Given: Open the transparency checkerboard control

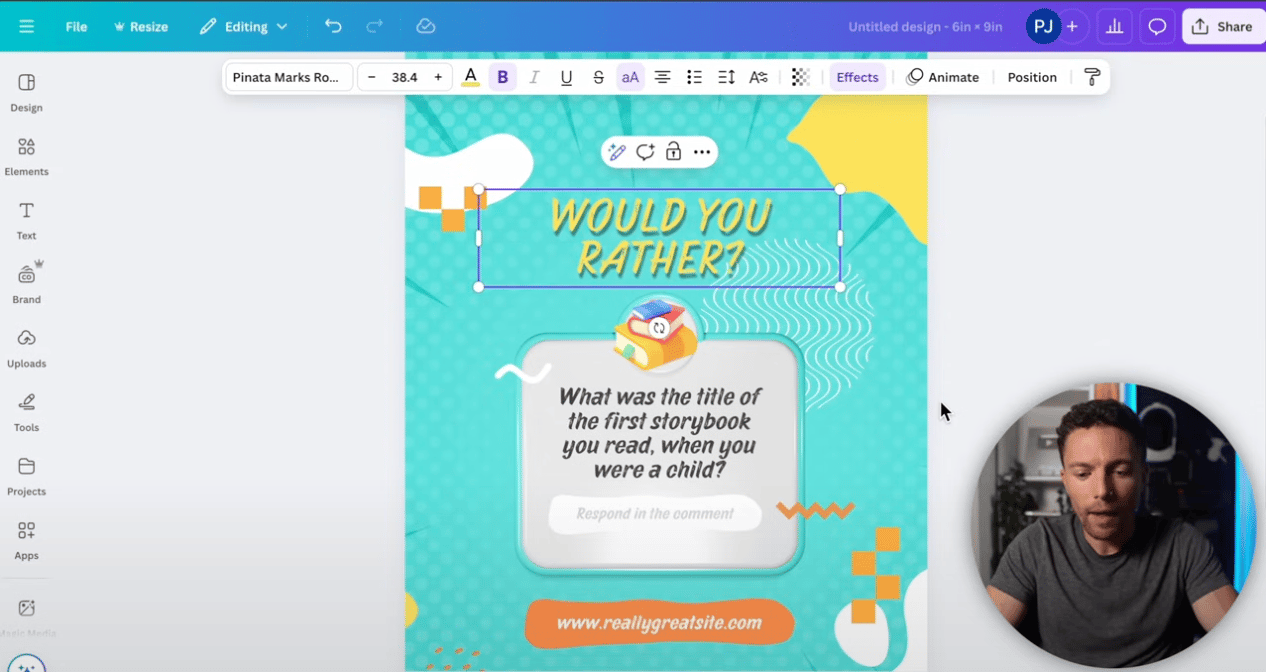Looking at the screenshot, I should pyautogui.click(x=800, y=77).
